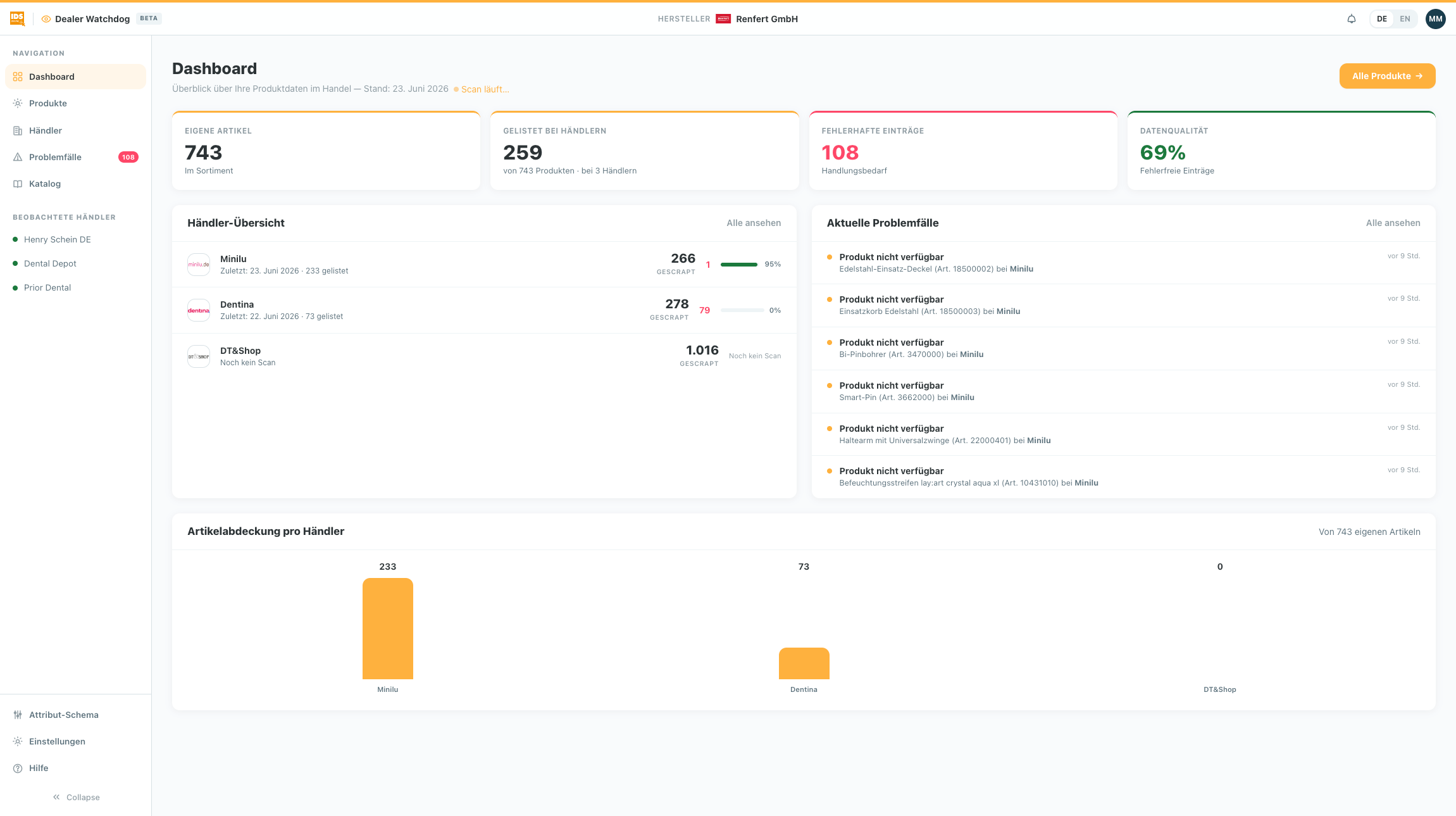The width and height of the screenshot is (1456, 816).
Task: Click the Renfert GmbH manufacturer logo
Action: pos(723,19)
